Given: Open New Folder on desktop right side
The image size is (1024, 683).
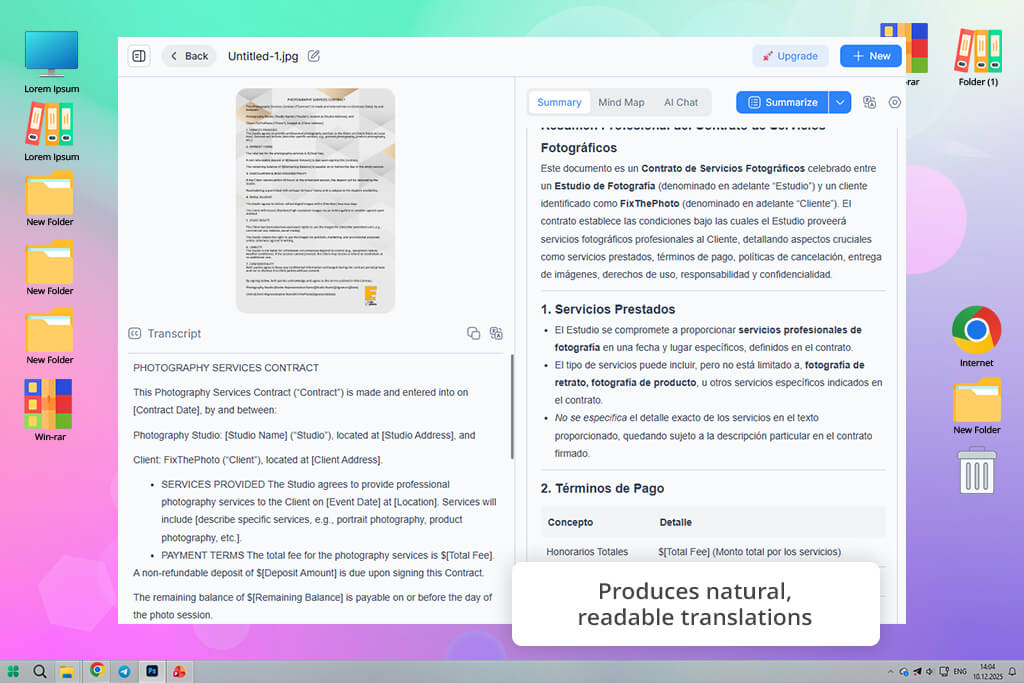Looking at the screenshot, I should 976,406.
